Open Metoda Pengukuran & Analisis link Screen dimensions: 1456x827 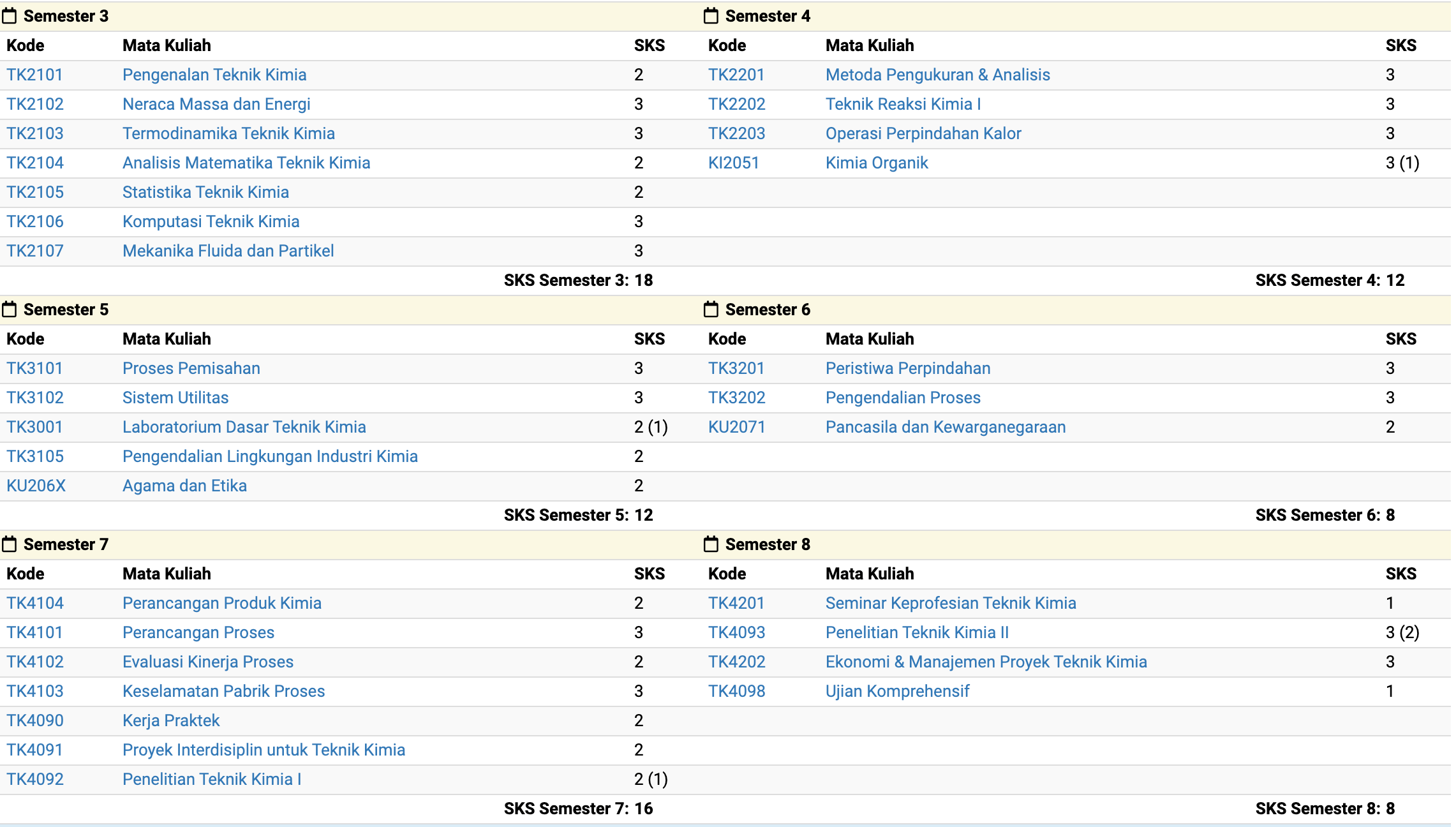tap(937, 75)
